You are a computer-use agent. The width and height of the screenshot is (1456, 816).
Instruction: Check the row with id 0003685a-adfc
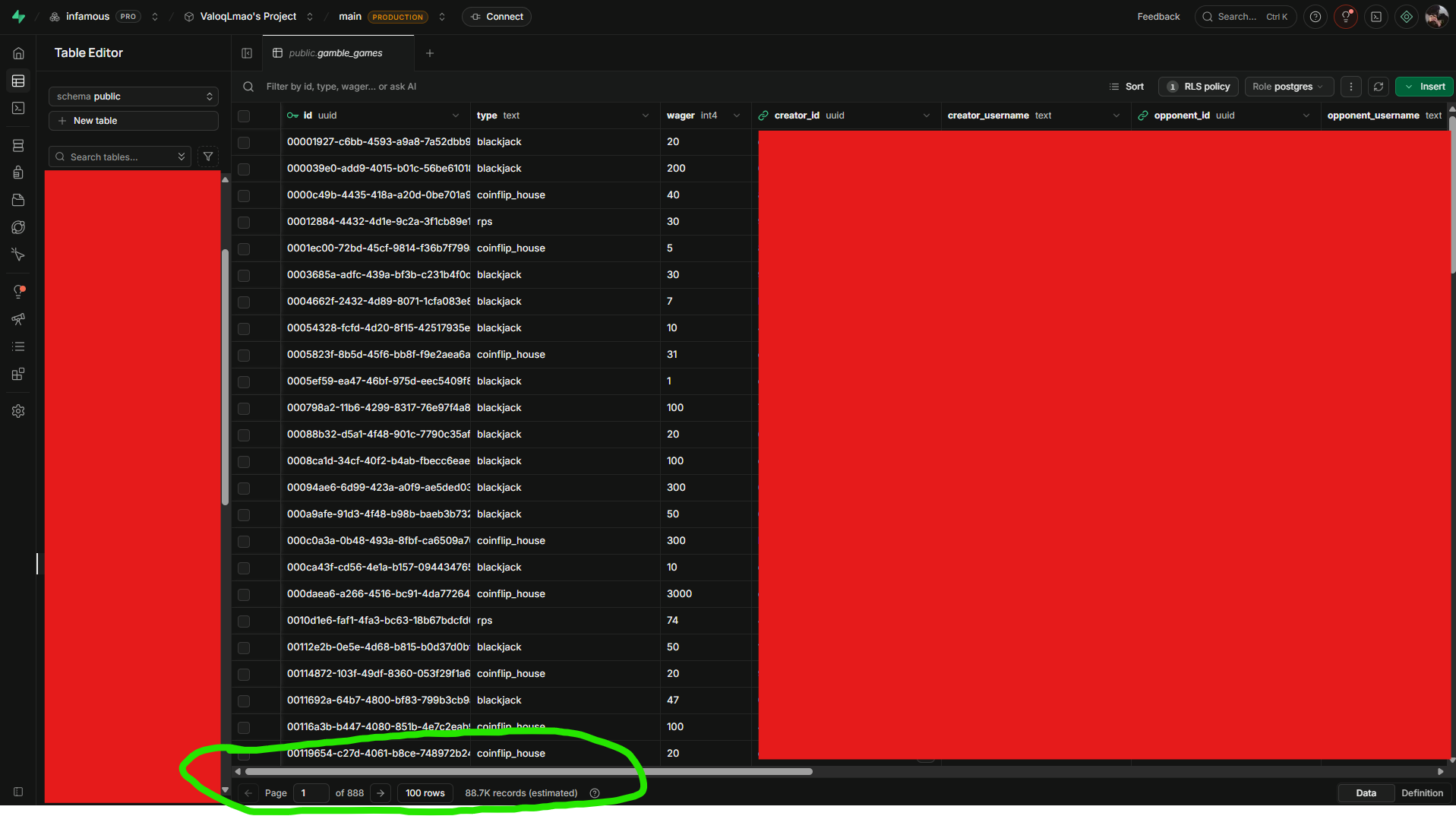point(244,276)
